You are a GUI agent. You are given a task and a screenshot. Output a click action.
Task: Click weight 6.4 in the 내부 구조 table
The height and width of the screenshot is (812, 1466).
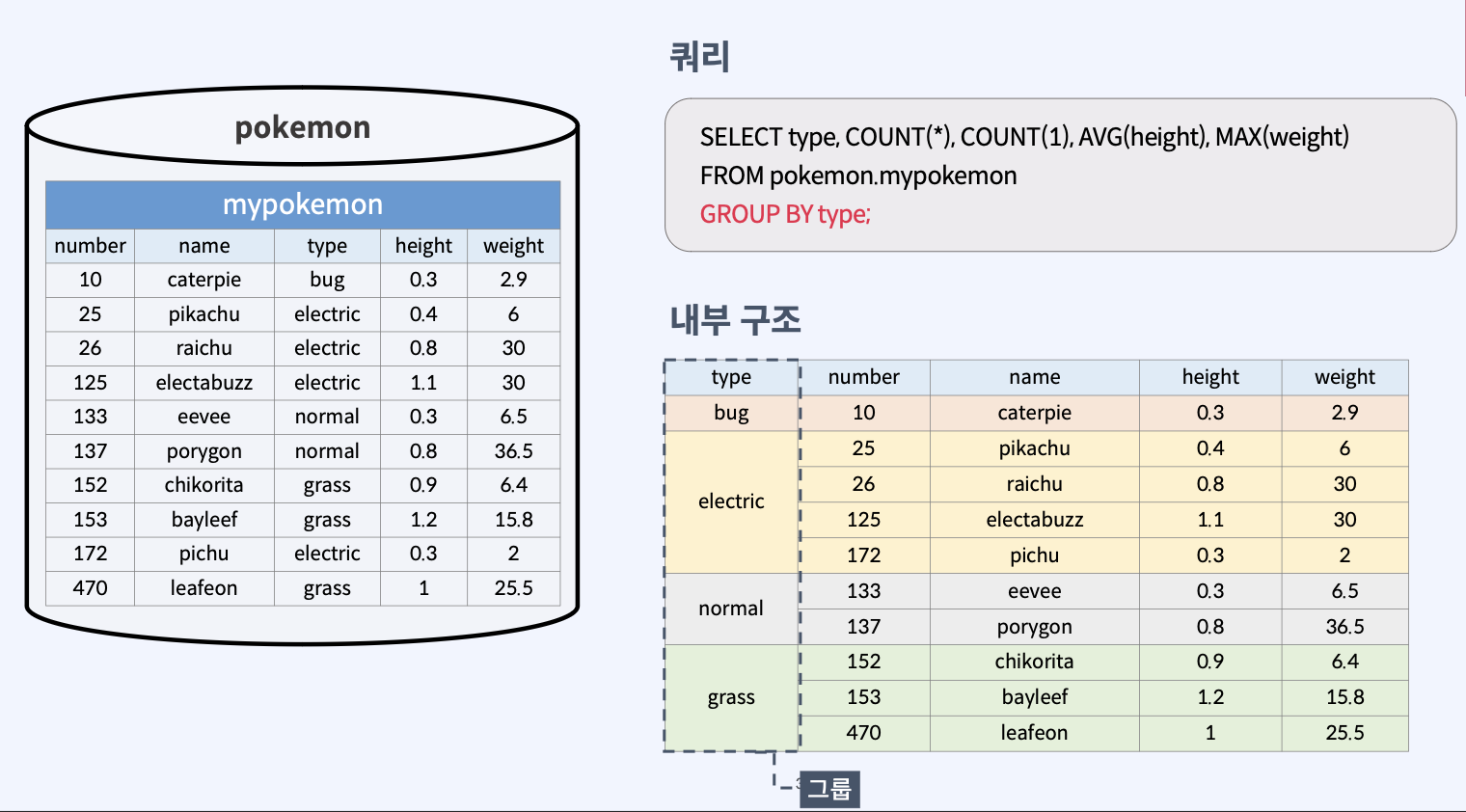[x=1344, y=662]
